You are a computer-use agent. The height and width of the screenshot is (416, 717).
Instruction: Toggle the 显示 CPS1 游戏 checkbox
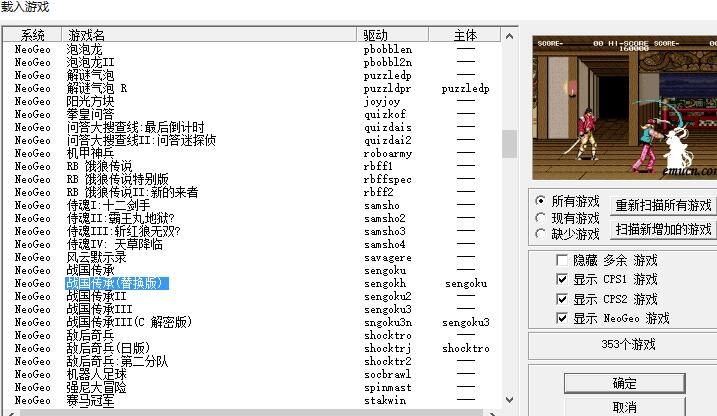point(562,279)
